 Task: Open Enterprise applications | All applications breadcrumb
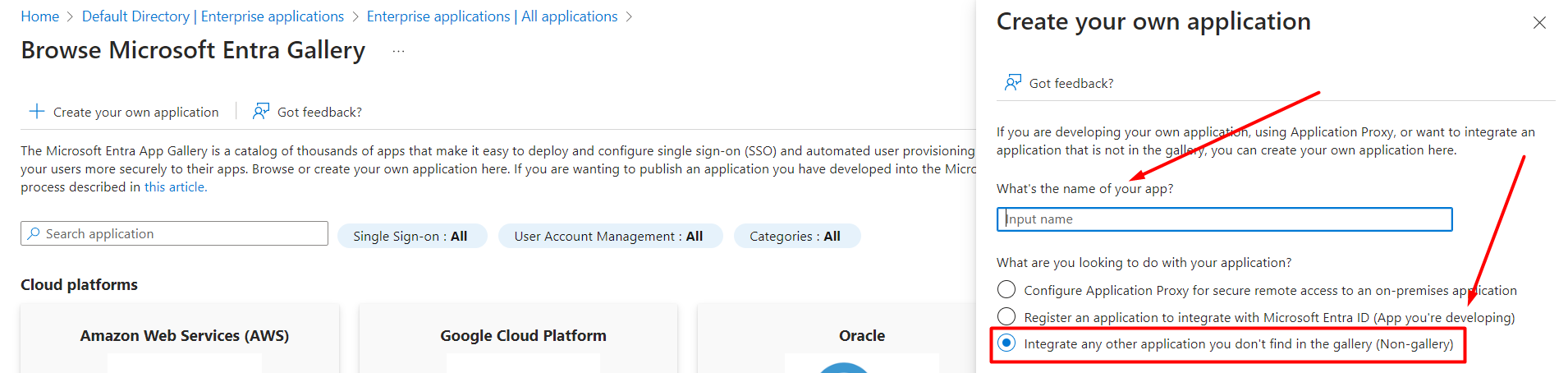tap(492, 16)
